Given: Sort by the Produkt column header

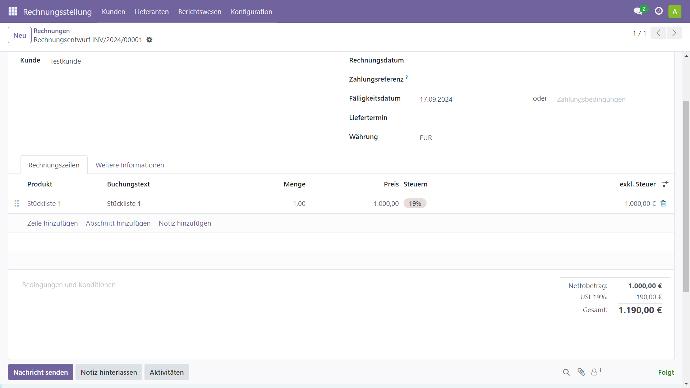Looking at the screenshot, I should coord(40,184).
